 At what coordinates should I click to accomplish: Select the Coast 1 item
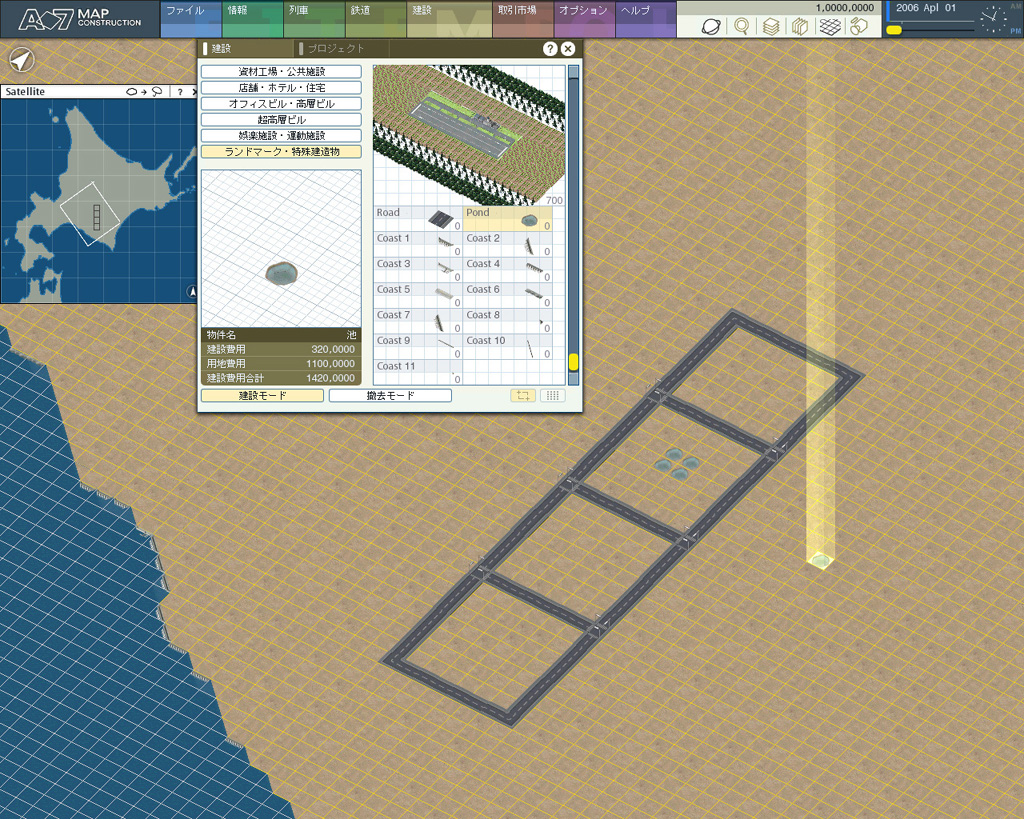[418, 244]
